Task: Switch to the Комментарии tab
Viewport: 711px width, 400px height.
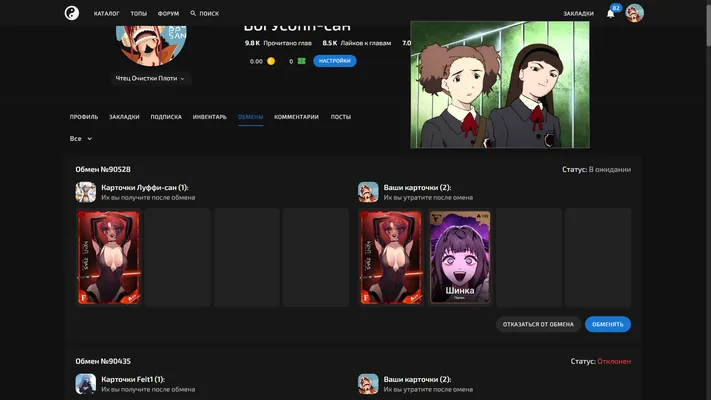Action: (296, 117)
